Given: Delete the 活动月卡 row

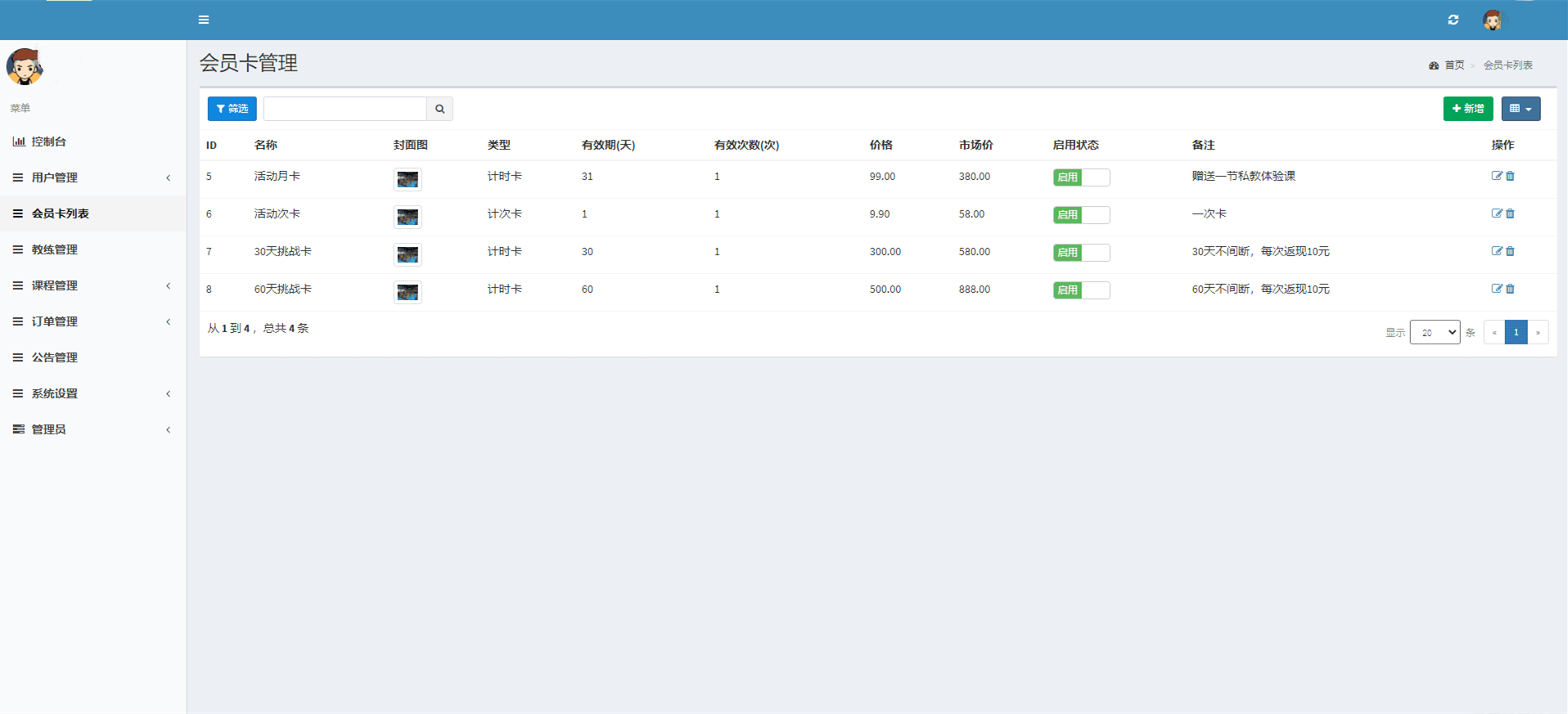Looking at the screenshot, I should point(1511,176).
